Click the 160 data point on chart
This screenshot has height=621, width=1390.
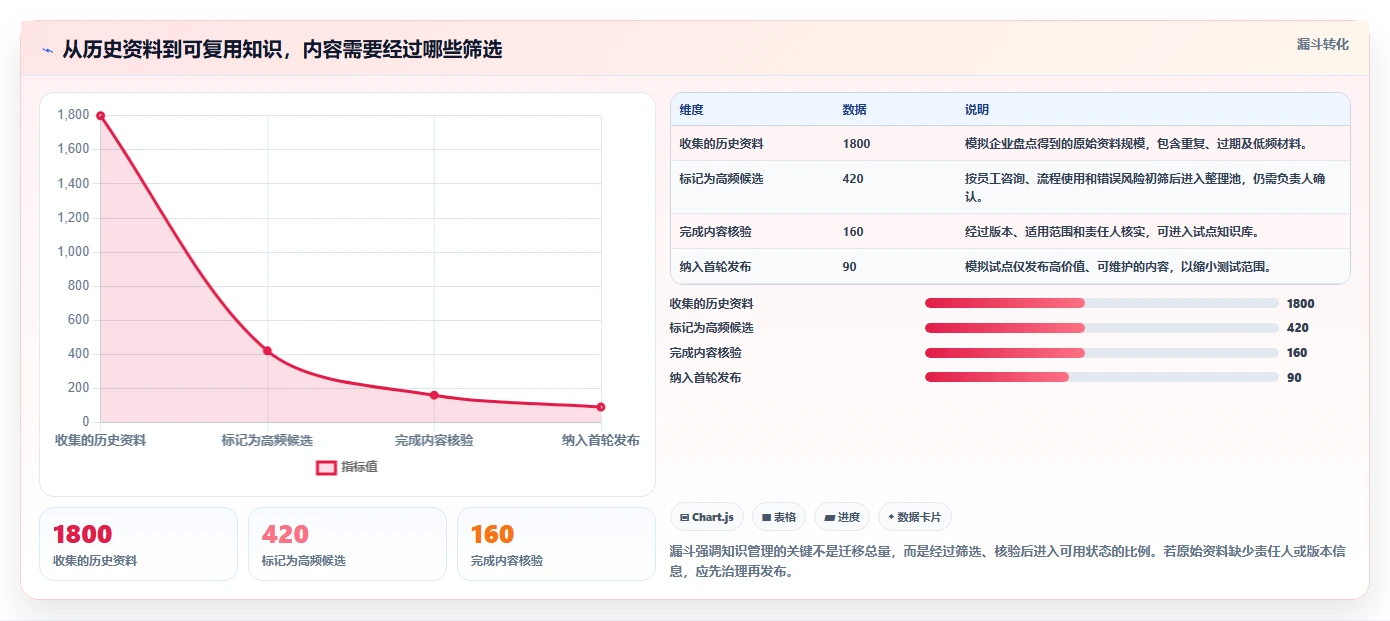pyautogui.click(x=434, y=395)
